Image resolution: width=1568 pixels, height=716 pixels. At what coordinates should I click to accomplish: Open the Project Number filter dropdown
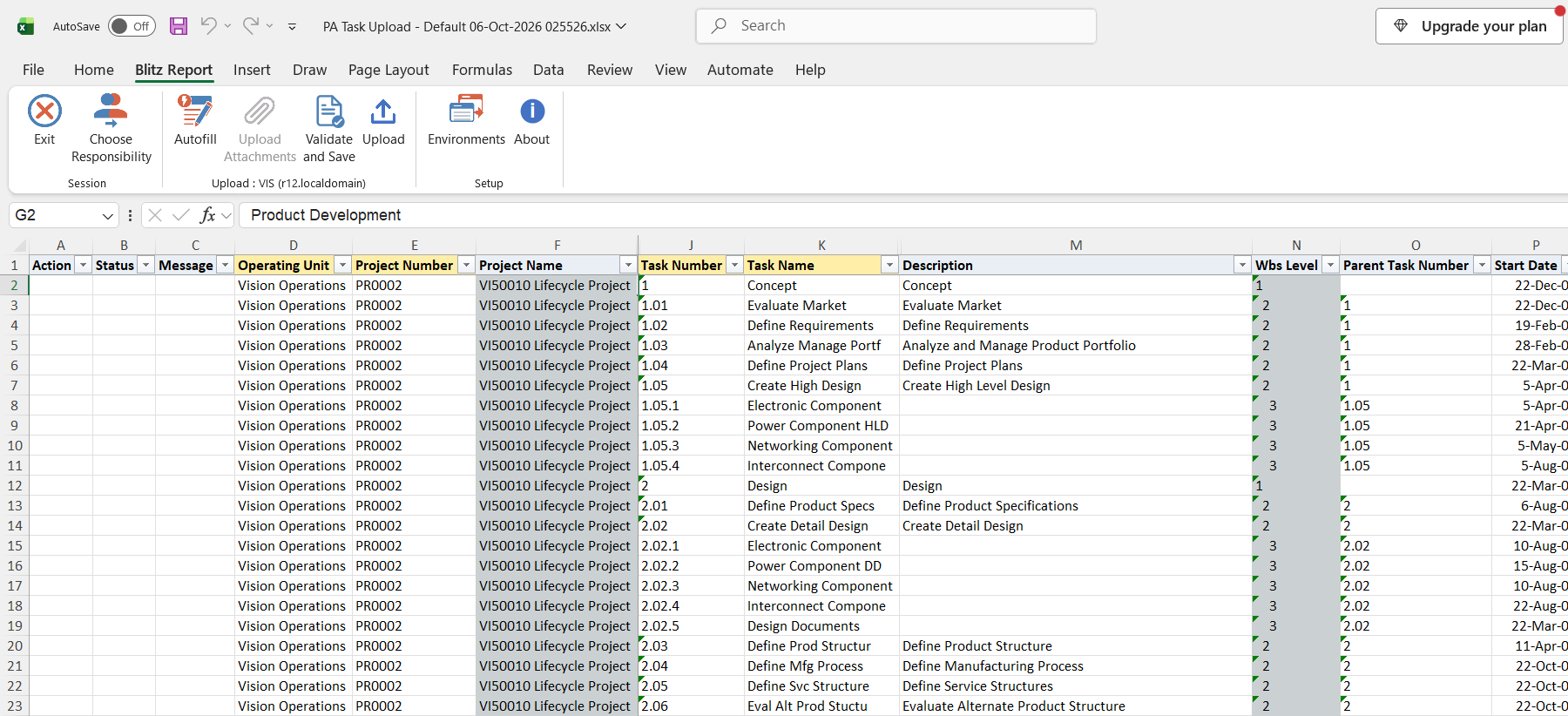tap(467, 265)
